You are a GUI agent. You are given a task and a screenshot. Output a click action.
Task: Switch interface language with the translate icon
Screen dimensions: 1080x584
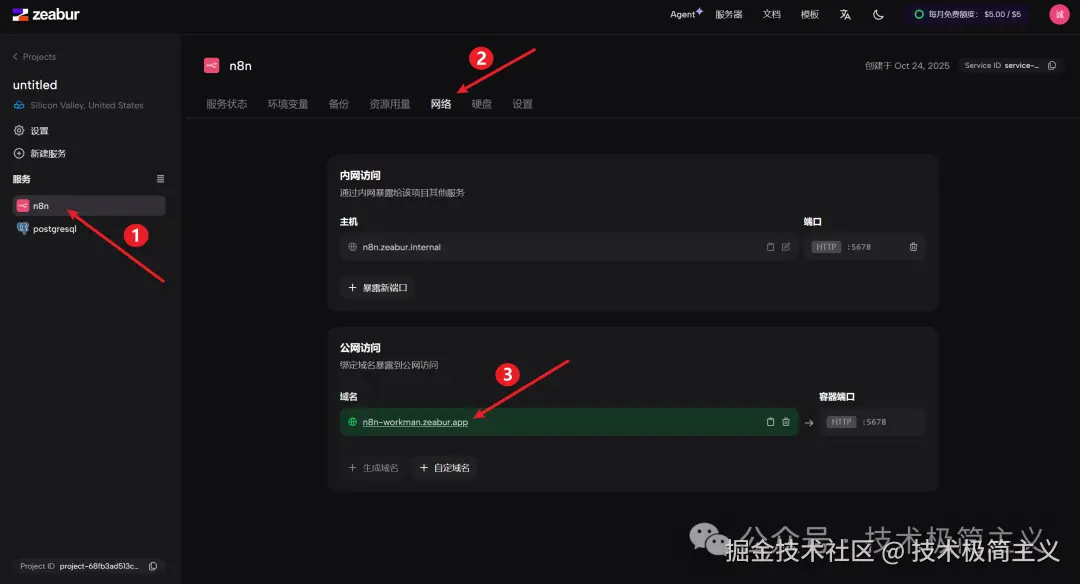click(845, 14)
